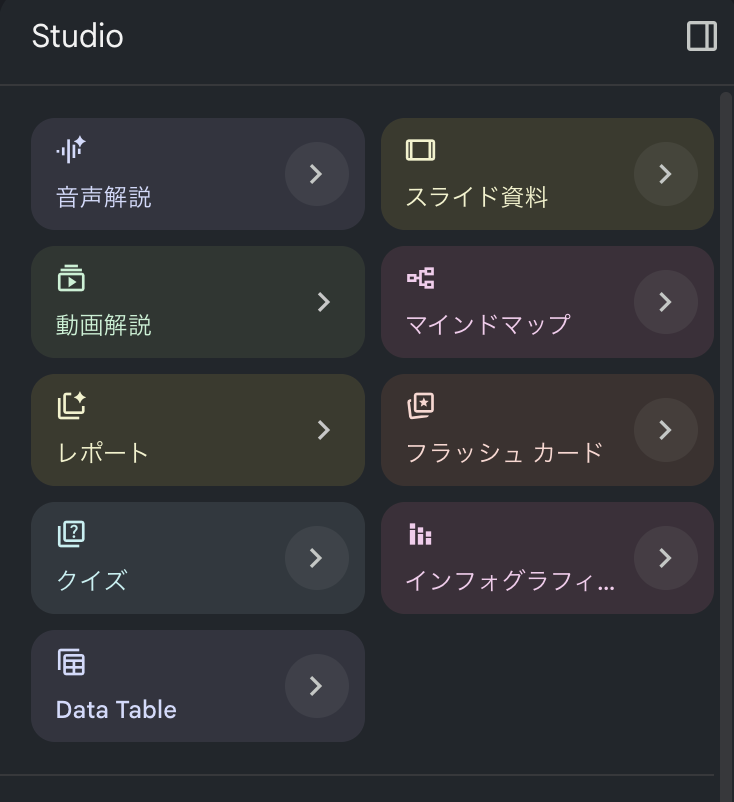
Task: Click the flashcard star icon
Action: (x=420, y=406)
